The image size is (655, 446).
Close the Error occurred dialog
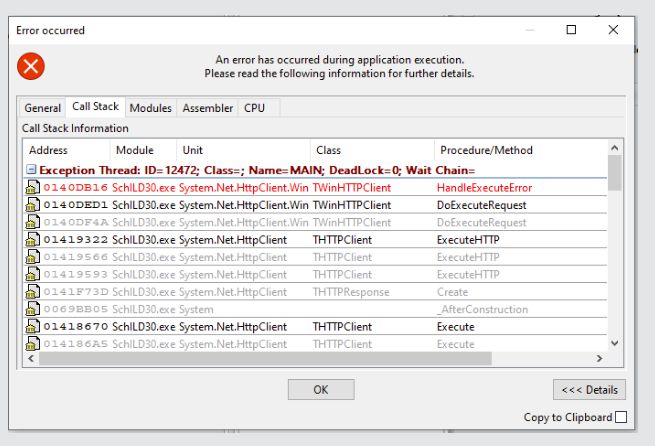[613, 30]
